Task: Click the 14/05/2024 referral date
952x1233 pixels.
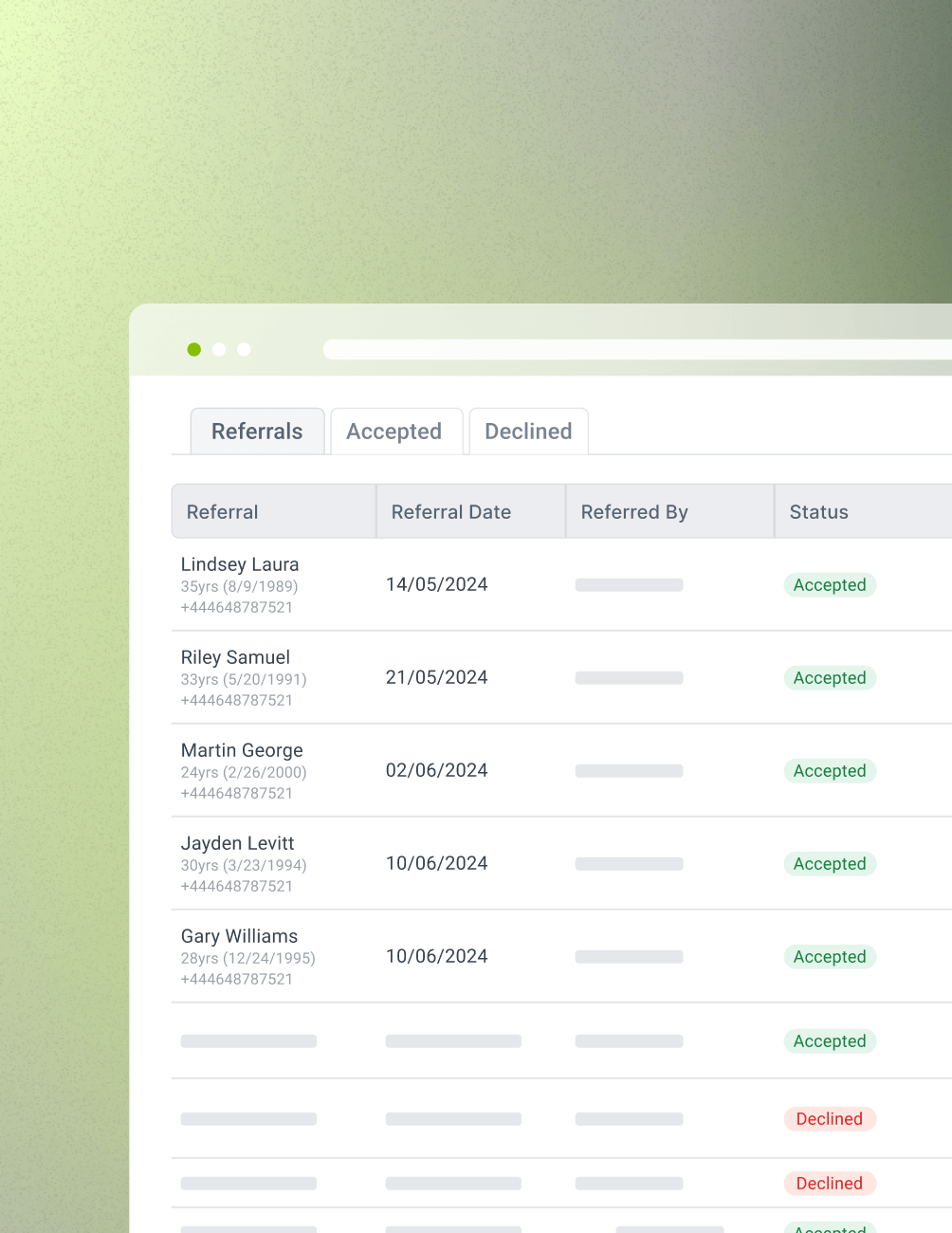Action: point(436,585)
